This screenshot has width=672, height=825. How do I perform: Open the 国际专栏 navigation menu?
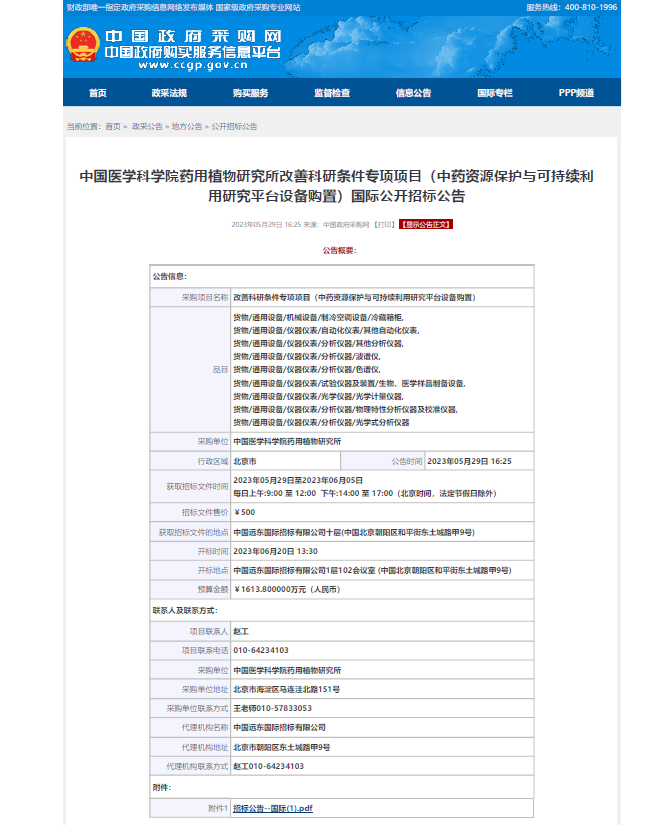(x=495, y=93)
